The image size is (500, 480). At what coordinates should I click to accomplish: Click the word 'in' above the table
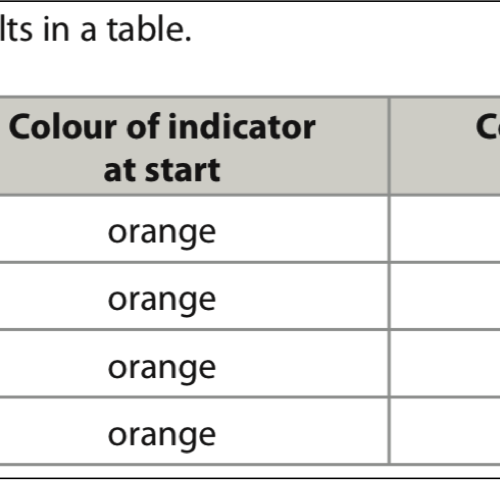56,29
